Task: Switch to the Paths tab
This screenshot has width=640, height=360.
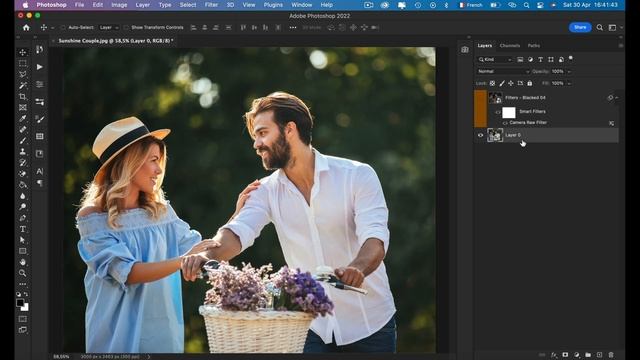Action: click(534, 46)
